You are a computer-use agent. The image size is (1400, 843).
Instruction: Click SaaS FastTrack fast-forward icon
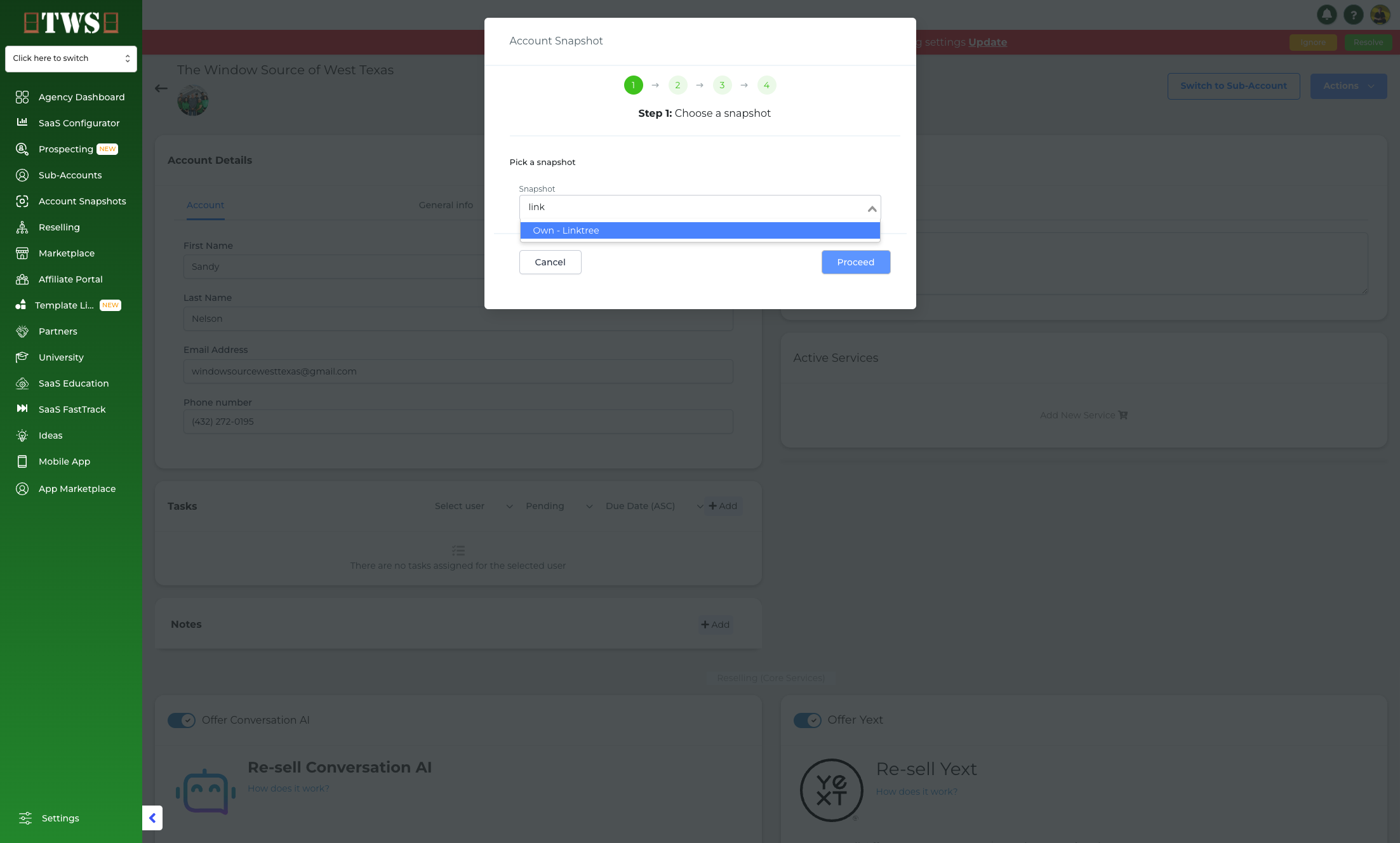coord(22,409)
